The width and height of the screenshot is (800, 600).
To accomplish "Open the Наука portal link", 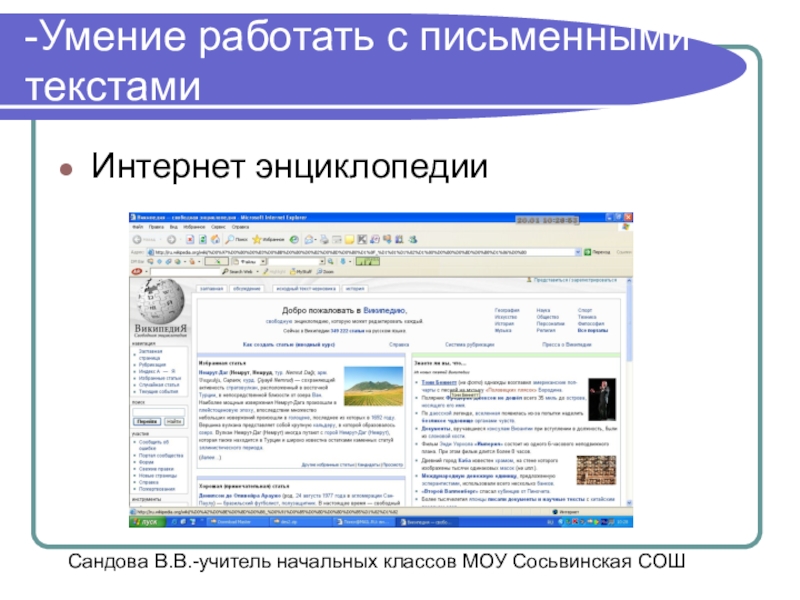I will tap(543, 310).
